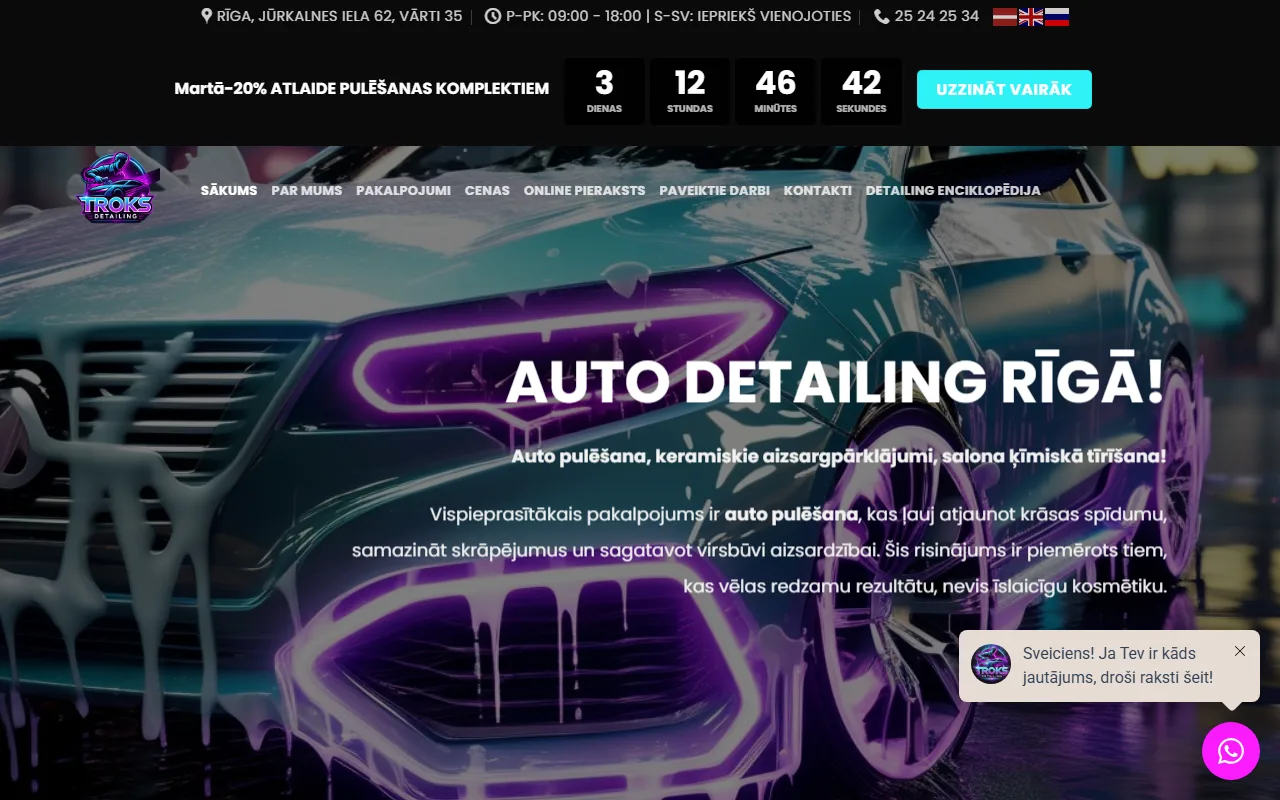Open the SĀKUMS menu item
The height and width of the screenshot is (800, 1280).
click(229, 190)
